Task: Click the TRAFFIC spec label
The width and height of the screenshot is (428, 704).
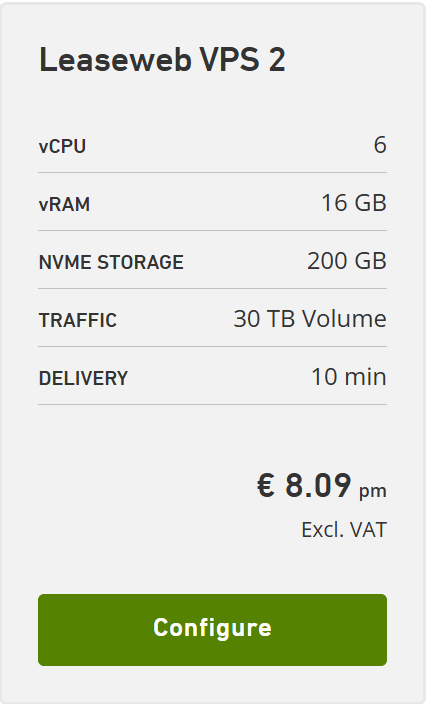Action: (x=78, y=320)
